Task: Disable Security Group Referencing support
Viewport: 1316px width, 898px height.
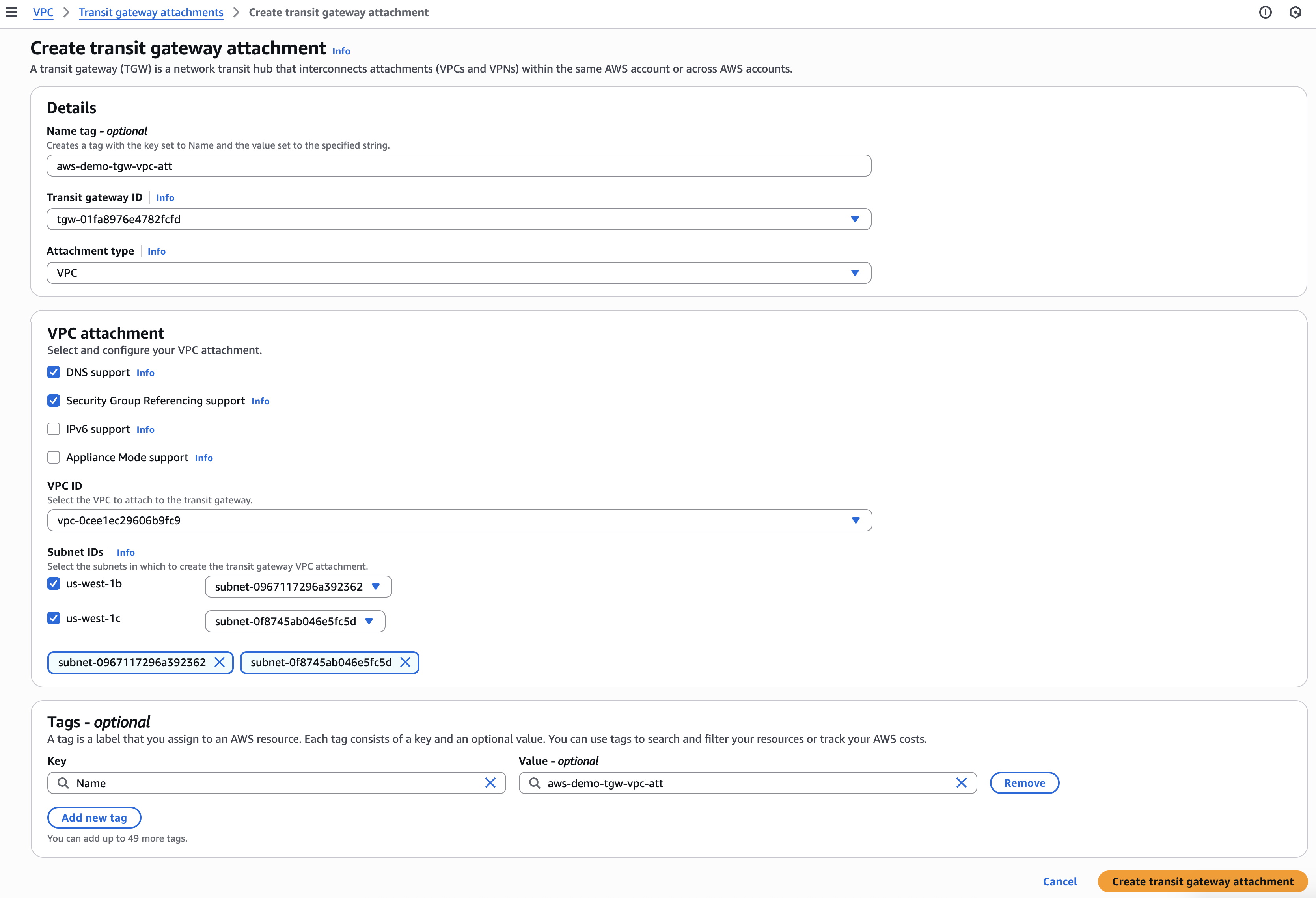Action: (54, 400)
